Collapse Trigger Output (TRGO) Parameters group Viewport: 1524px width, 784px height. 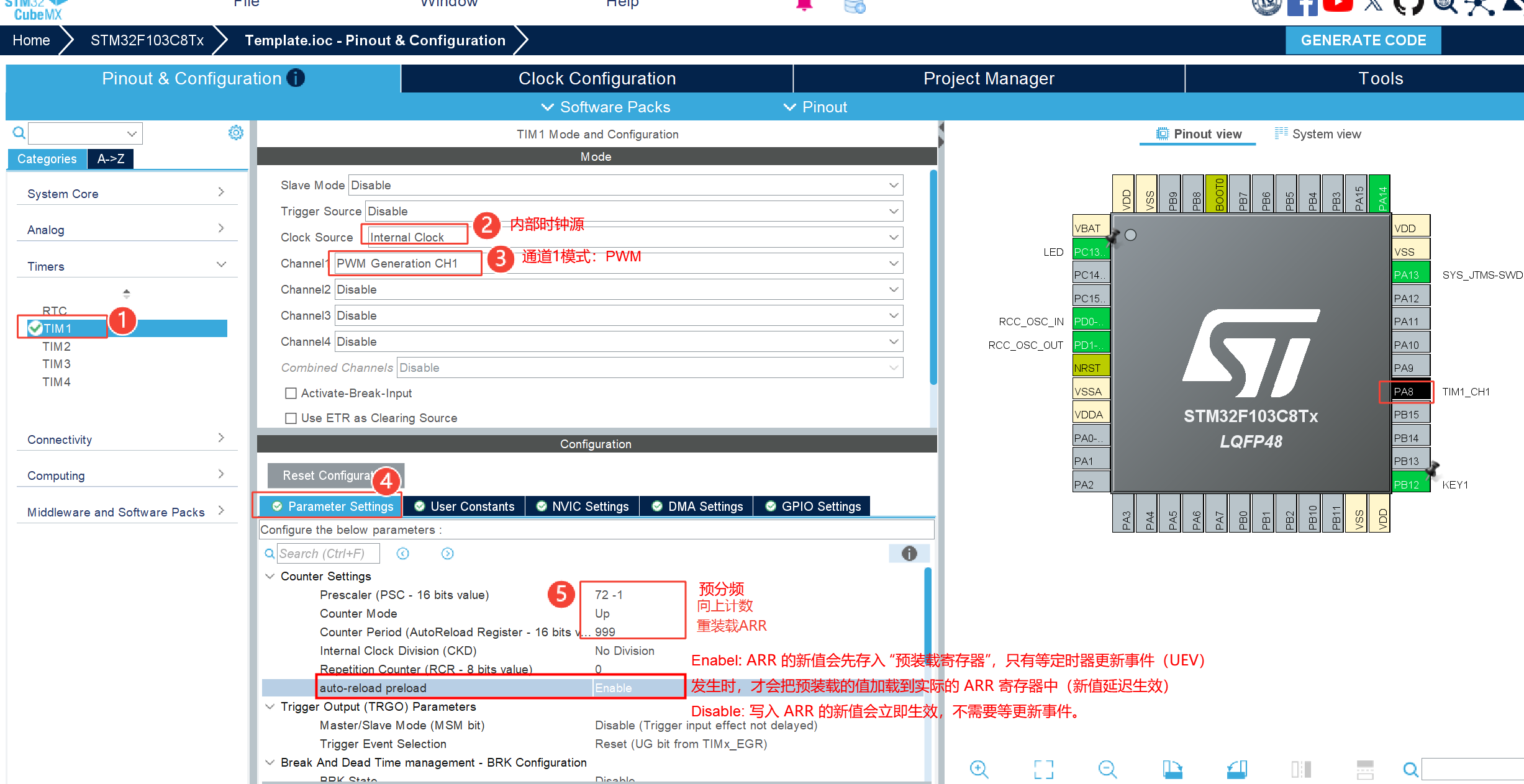pos(270,706)
